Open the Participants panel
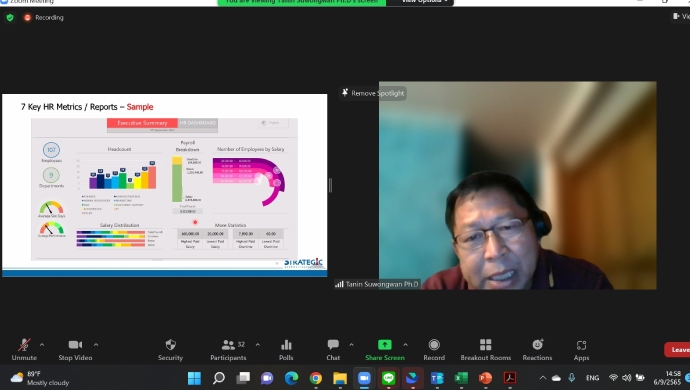 228,350
